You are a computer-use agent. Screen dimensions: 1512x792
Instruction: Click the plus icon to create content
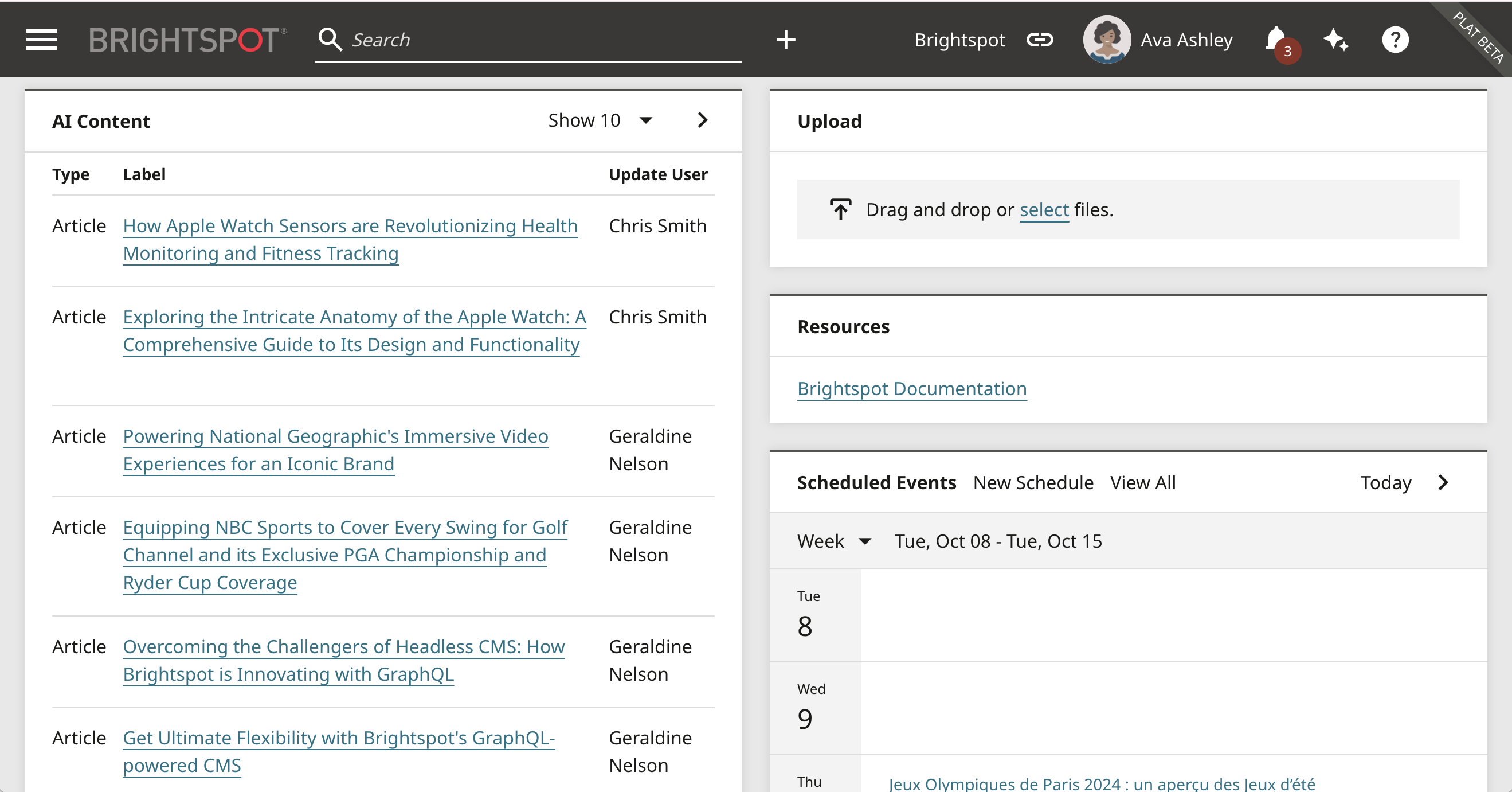coord(785,40)
